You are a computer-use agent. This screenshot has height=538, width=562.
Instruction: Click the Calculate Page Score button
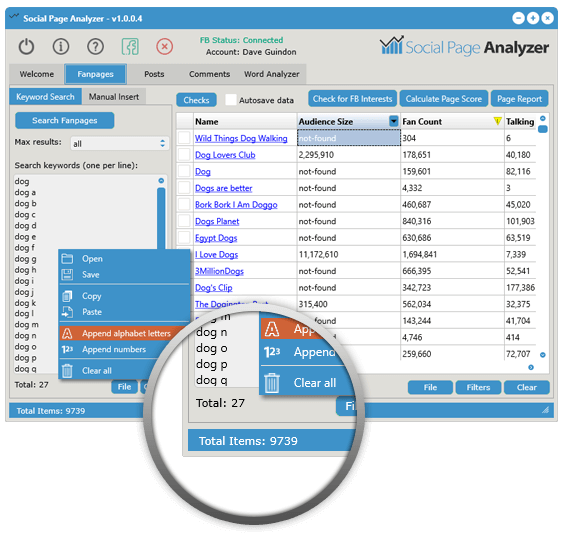[444, 99]
